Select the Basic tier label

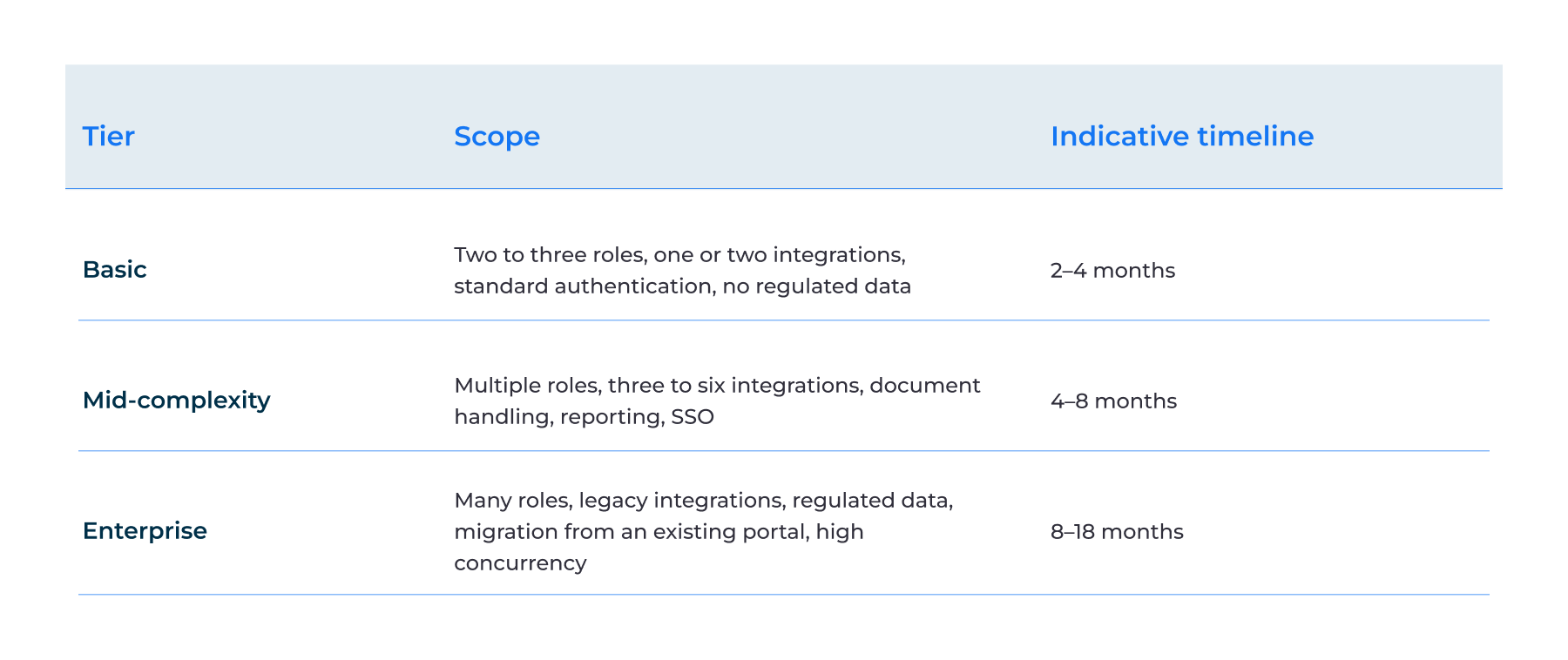(x=114, y=270)
